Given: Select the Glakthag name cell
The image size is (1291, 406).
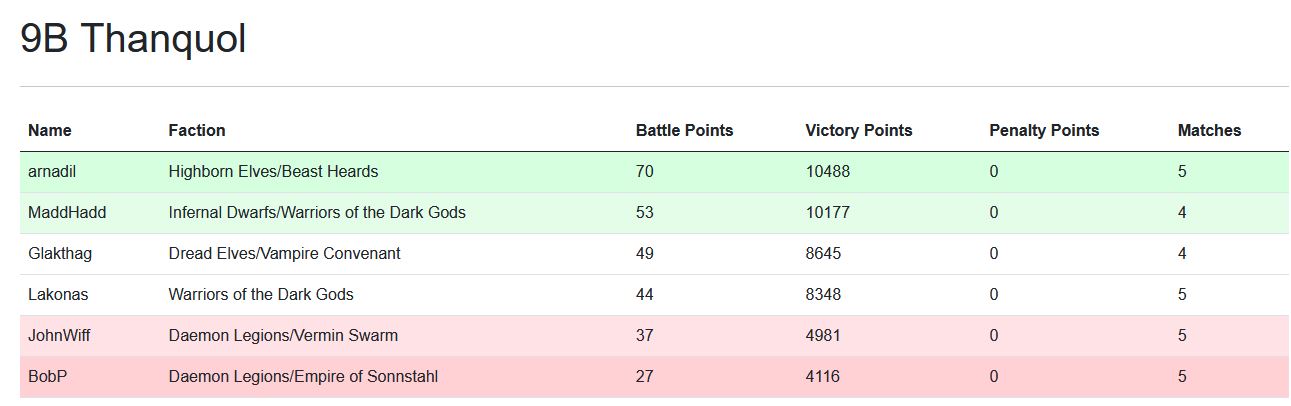Looking at the screenshot, I should (x=60, y=254).
